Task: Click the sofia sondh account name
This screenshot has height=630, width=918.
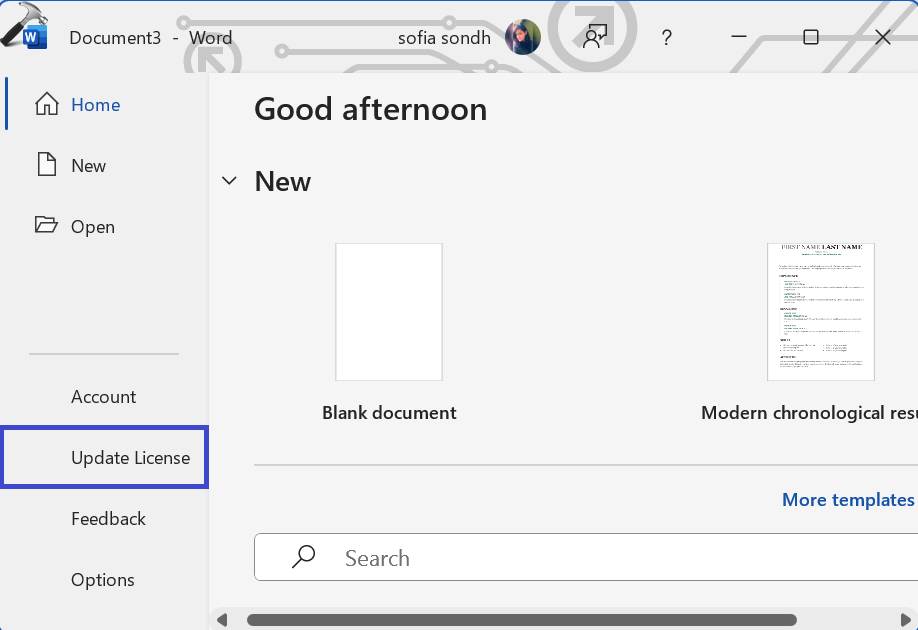Action: 444,38
